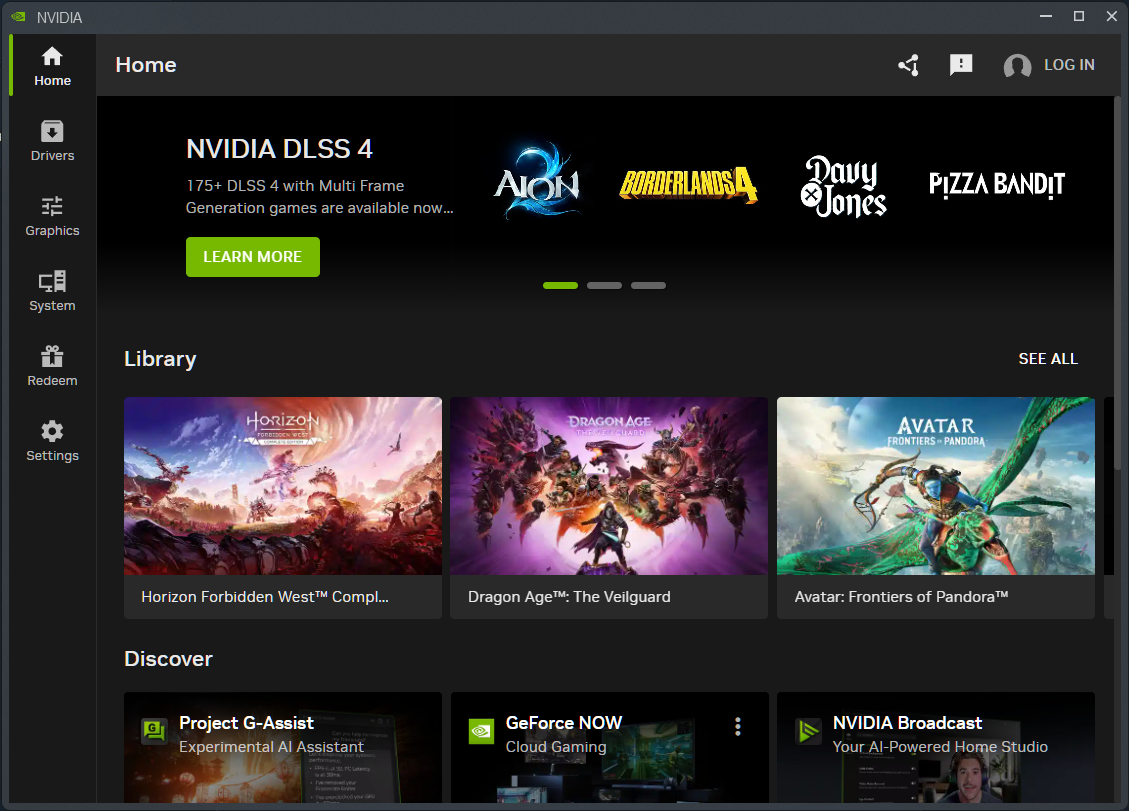Open the Redeem gift page
This screenshot has height=811, width=1129.
[53, 366]
